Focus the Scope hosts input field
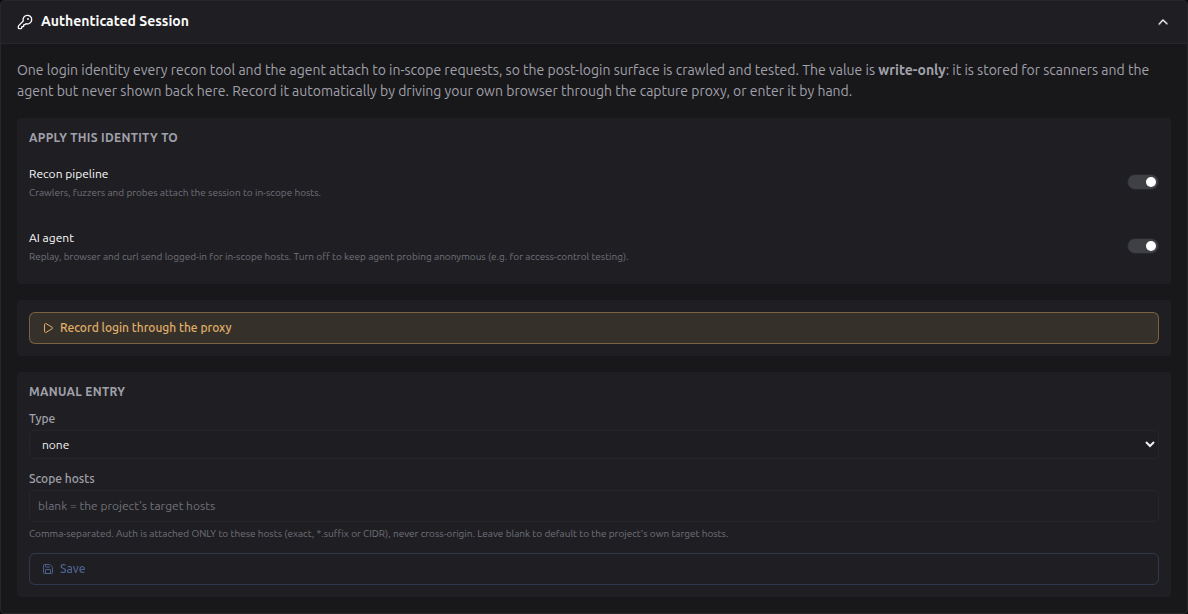This screenshot has height=614, width=1188. coord(593,506)
